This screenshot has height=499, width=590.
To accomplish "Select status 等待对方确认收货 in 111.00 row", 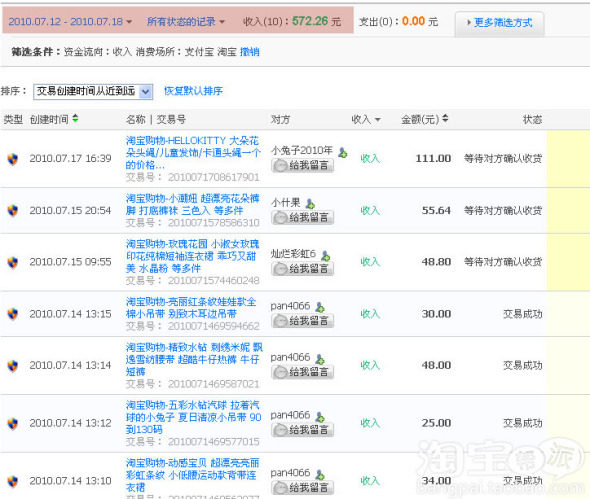I will [x=503, y=158].
